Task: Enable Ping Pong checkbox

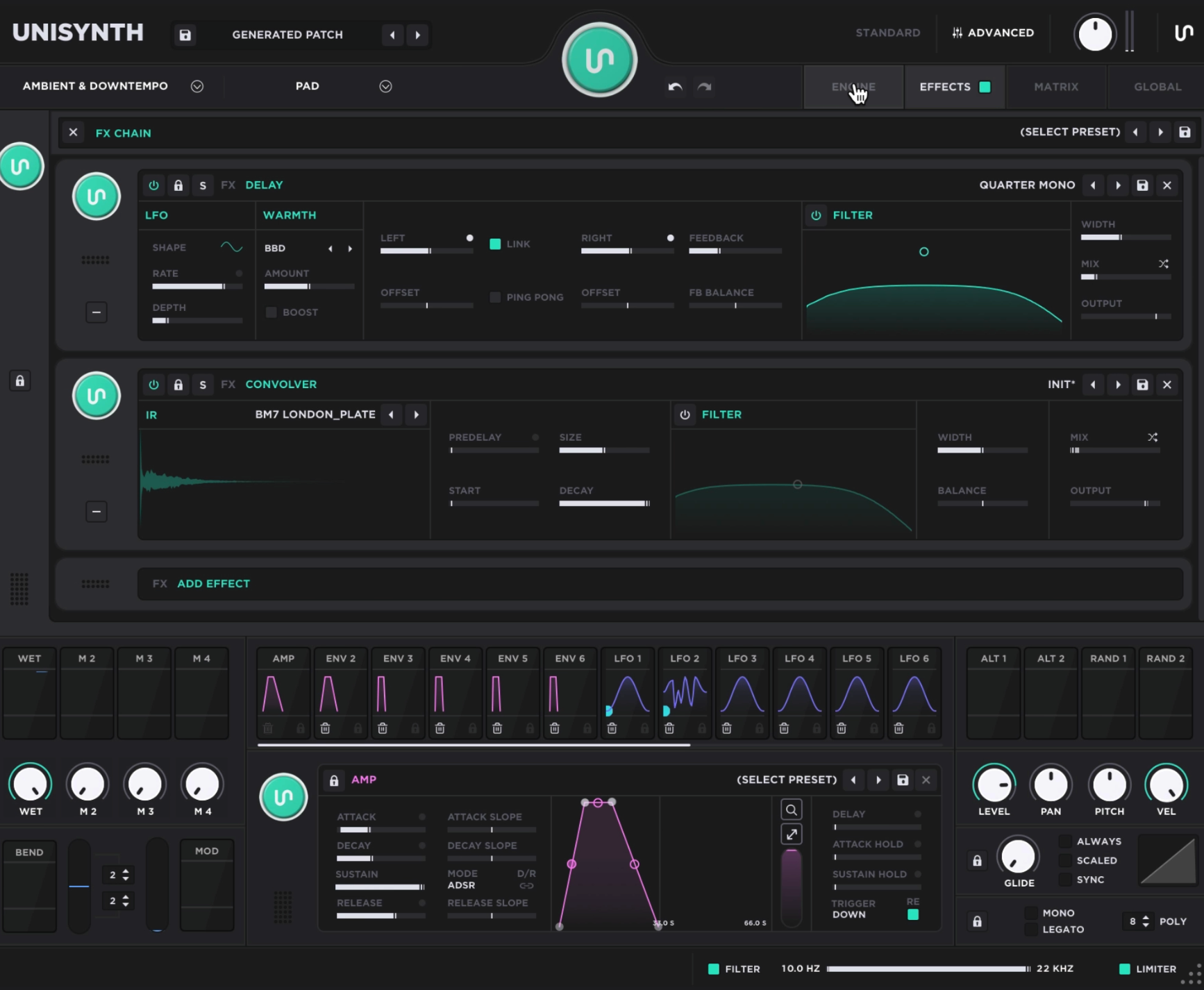Action: tap(495, 297)
